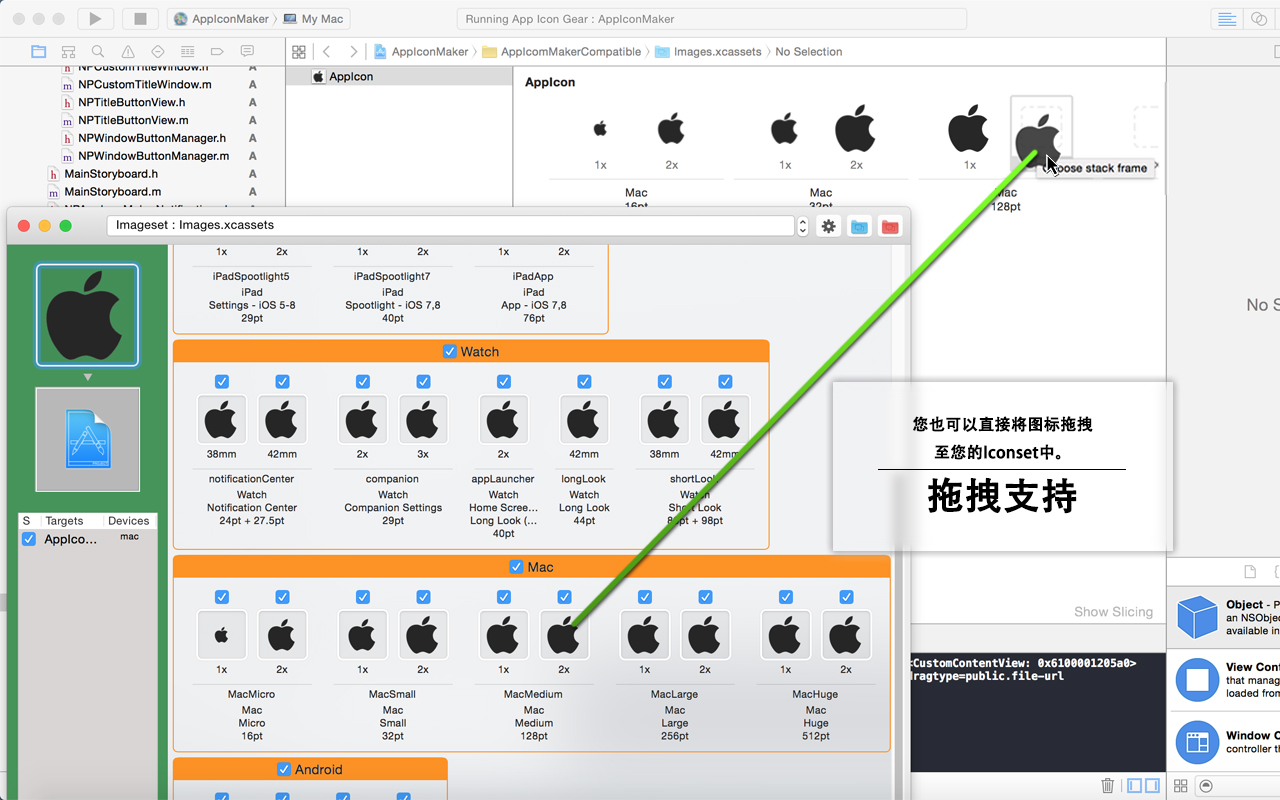
Task: Clear console with the trash icon
Action: click(1108, 786)
